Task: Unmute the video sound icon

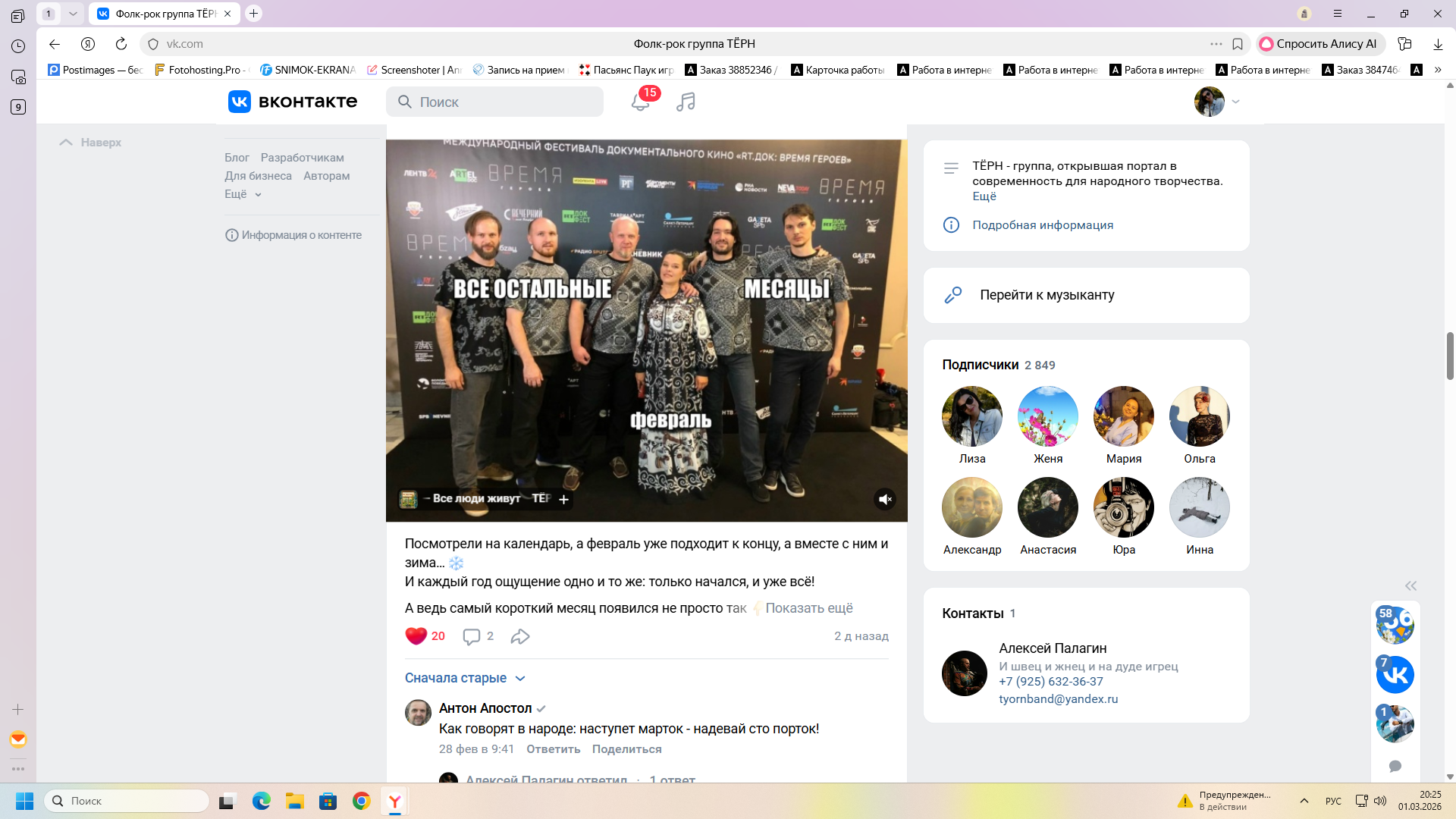Action: pyautogui.click(x=884, y=499)
